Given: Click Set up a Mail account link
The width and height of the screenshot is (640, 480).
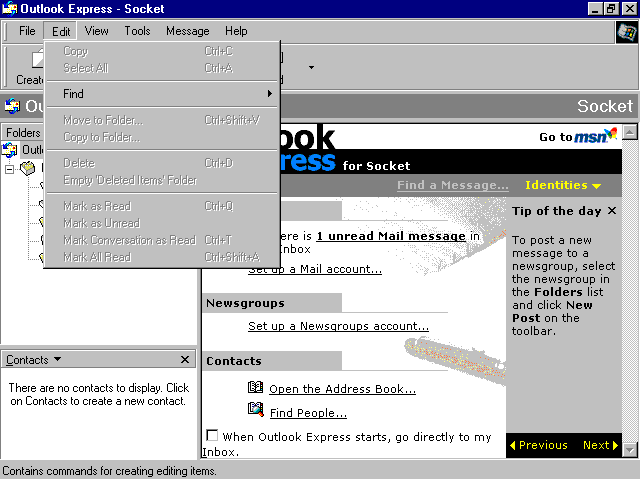Looking at the screenshot, I should [x=315, y=269].
